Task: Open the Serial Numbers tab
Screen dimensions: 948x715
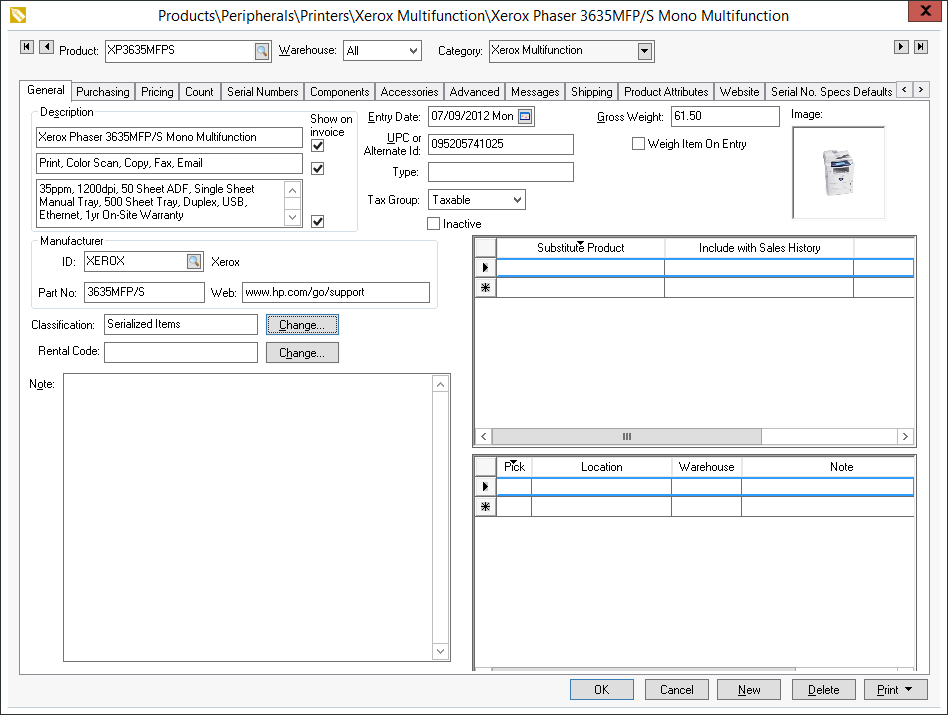Action: tap(262, 92)
